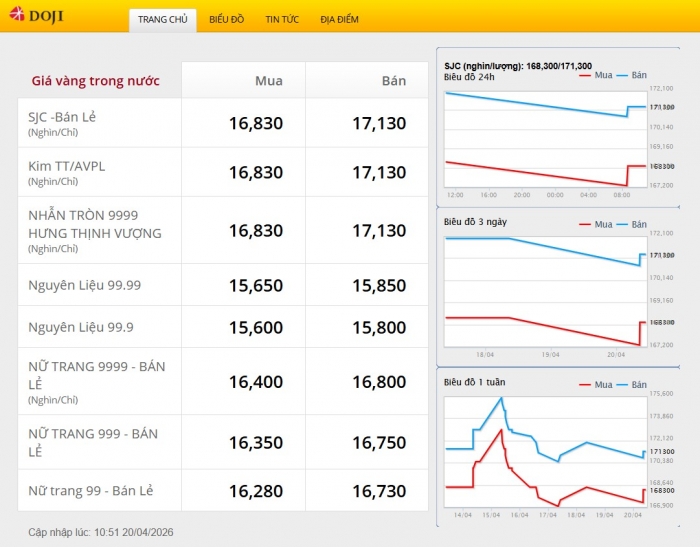Click the 1 tuần chart peak near 15/04
The width and height of the screenshot is (700, 547).
502,398
